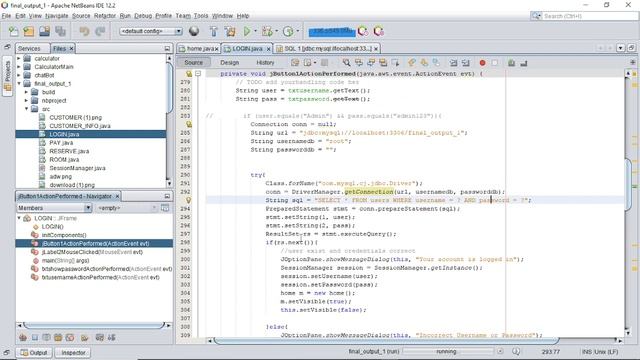Click the Build Project hammer icon

(213, 31)
